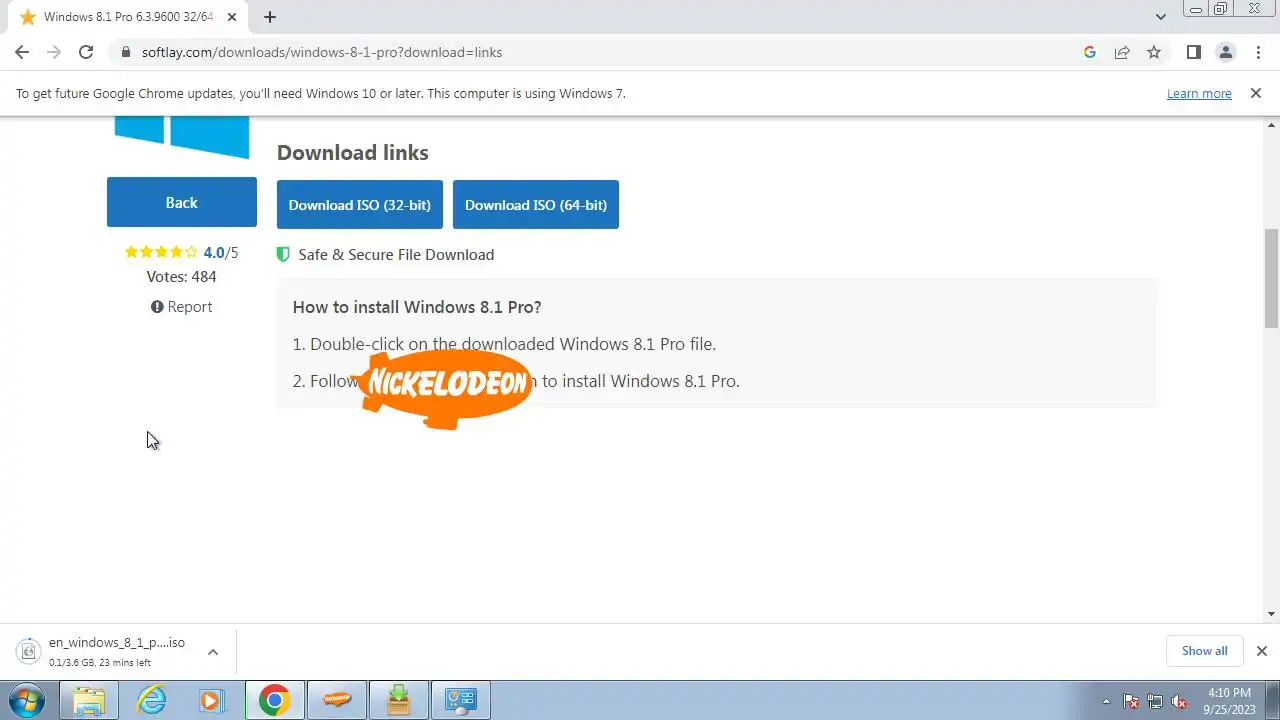Click the browser forward arrow
The image size is (1280, 720).
point(54,52)
